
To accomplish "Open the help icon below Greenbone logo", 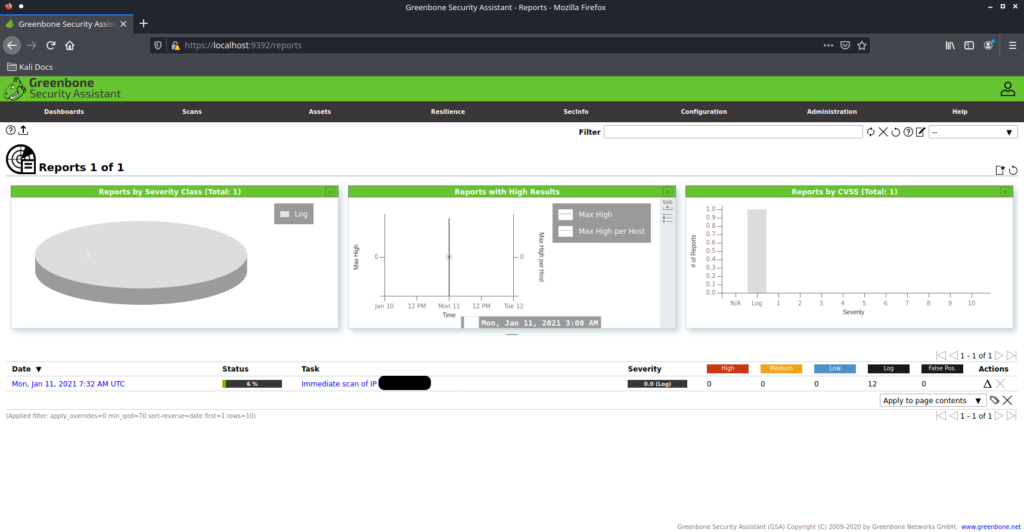I will pyautogui.click(x=10, y=130).
